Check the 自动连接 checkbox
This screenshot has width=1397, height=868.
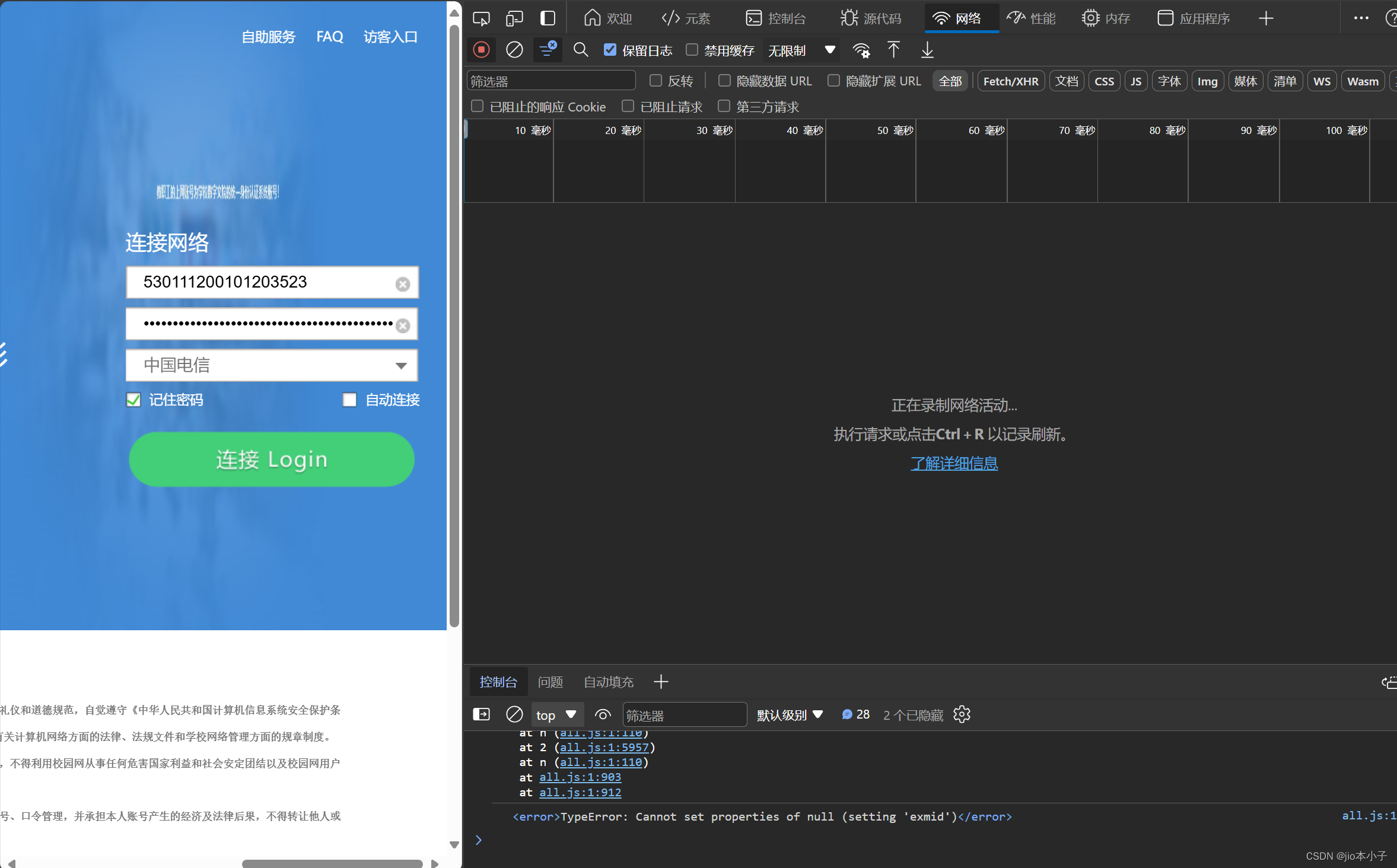click(x=349, y=400)
